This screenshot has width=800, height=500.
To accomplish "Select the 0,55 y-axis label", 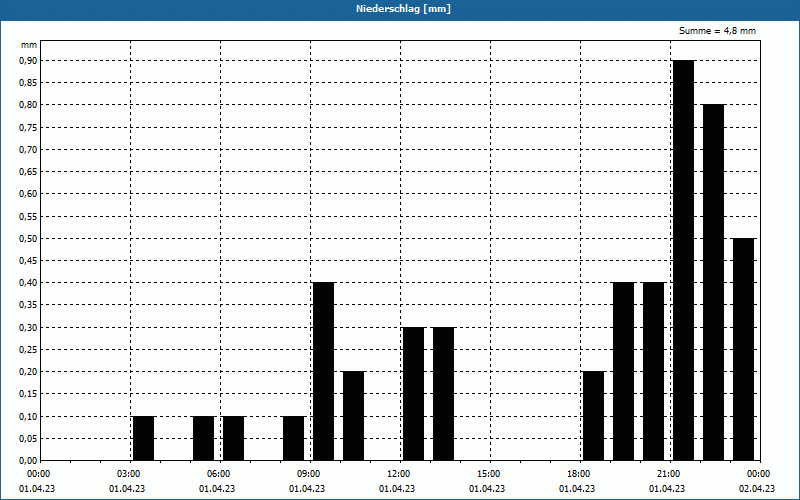I will point(28,216).
